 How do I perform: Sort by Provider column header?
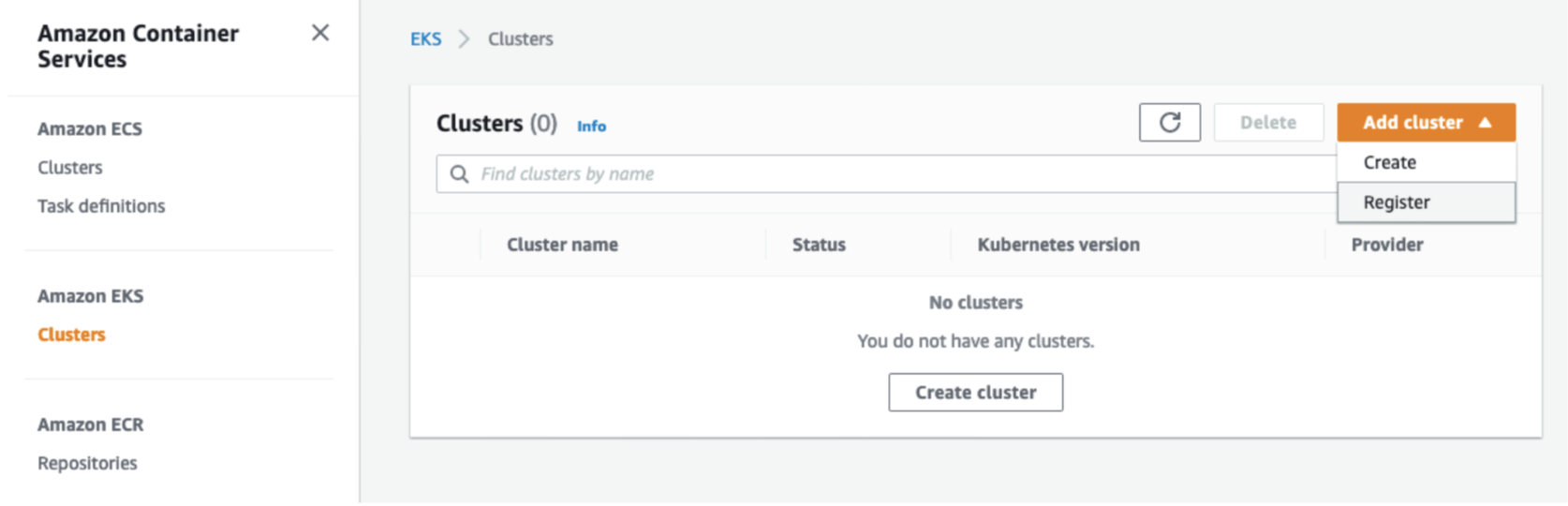click(1386, 245)
